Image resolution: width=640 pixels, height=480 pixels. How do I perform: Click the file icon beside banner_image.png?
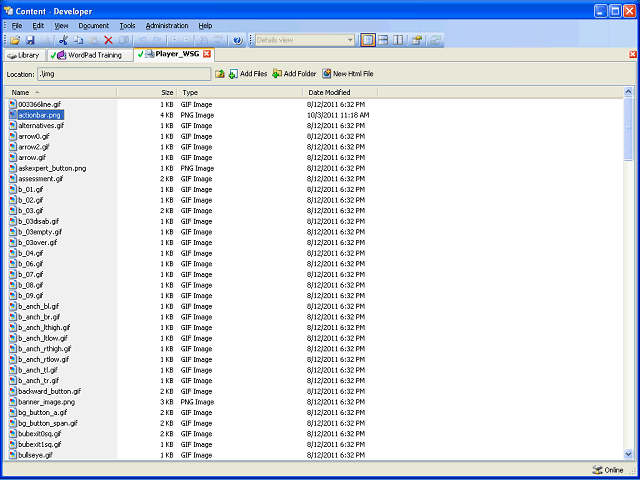click(13, 402)
